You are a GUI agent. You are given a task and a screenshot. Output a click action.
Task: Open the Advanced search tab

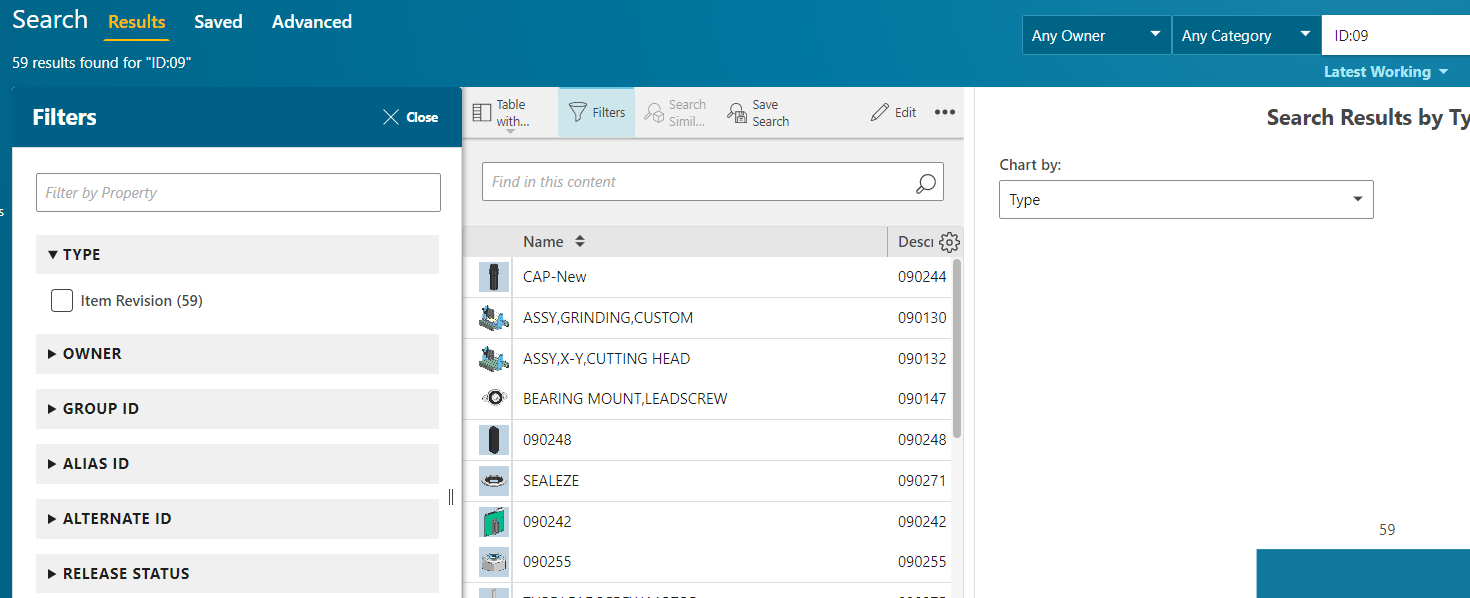[311, 21]
